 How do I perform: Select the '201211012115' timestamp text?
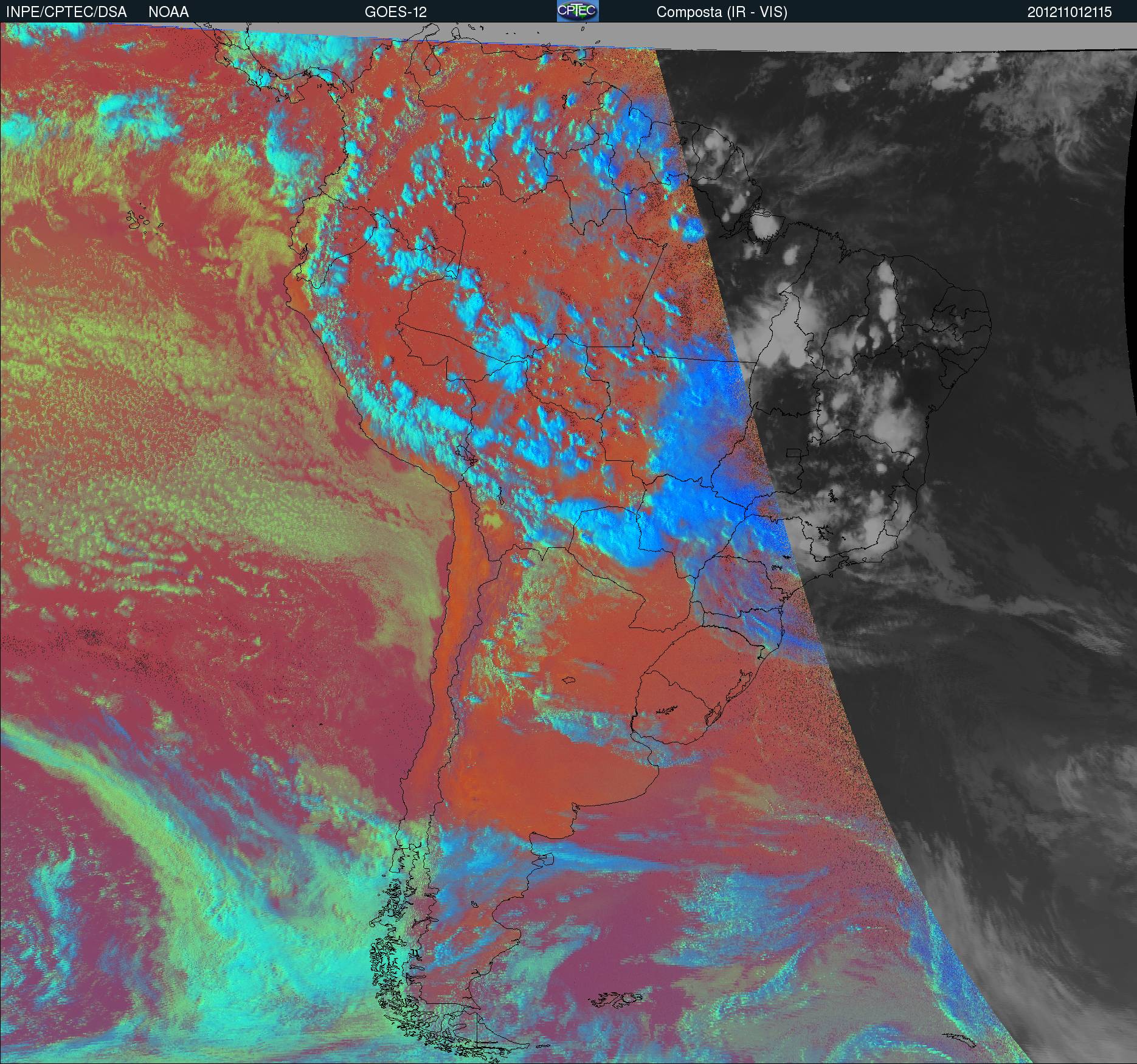[x=1070, y=12]
